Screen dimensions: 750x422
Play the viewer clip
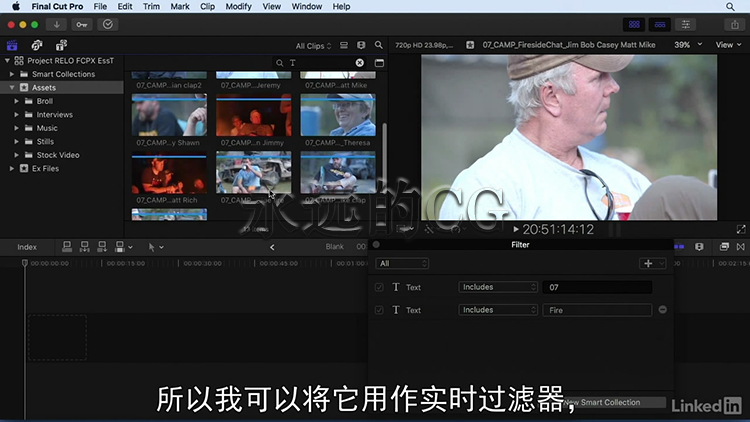pos(516,230)
